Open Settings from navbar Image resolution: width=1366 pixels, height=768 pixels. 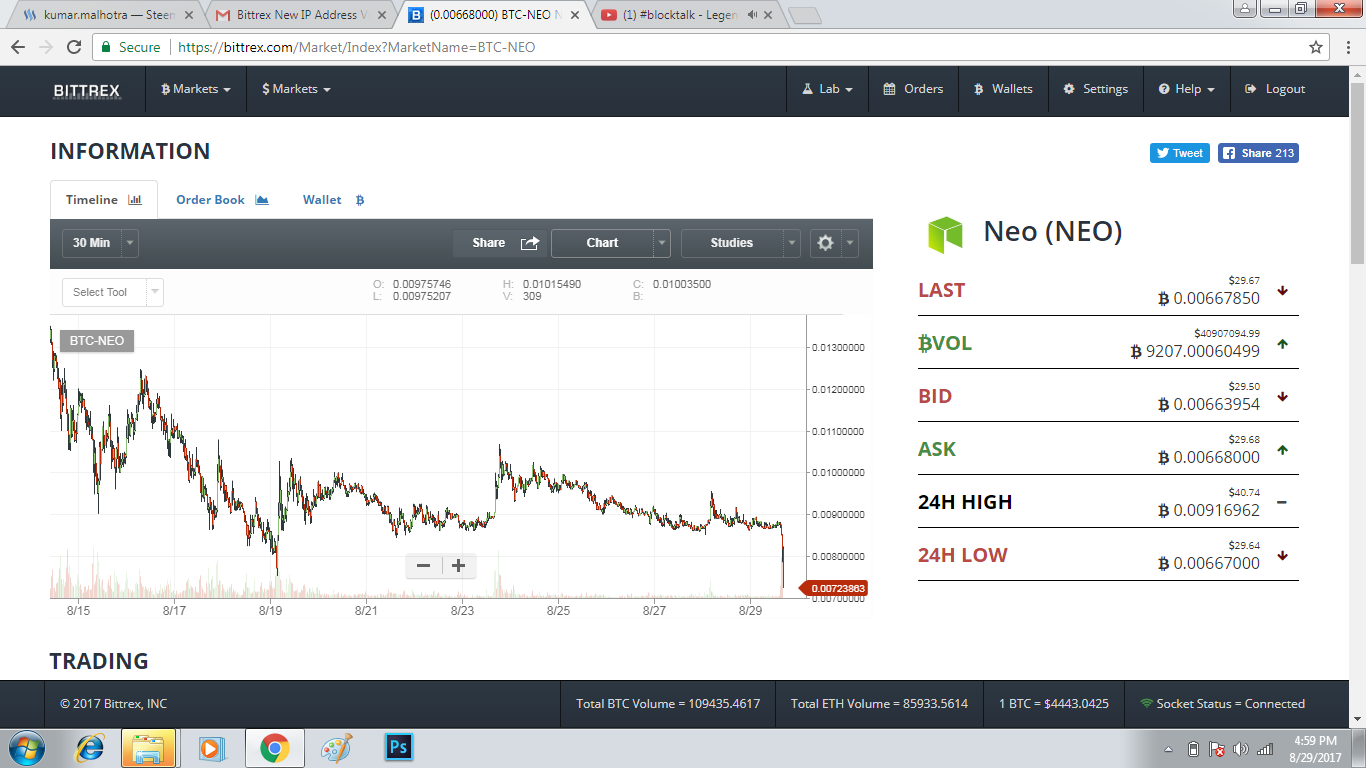[x=1095, y=89]
